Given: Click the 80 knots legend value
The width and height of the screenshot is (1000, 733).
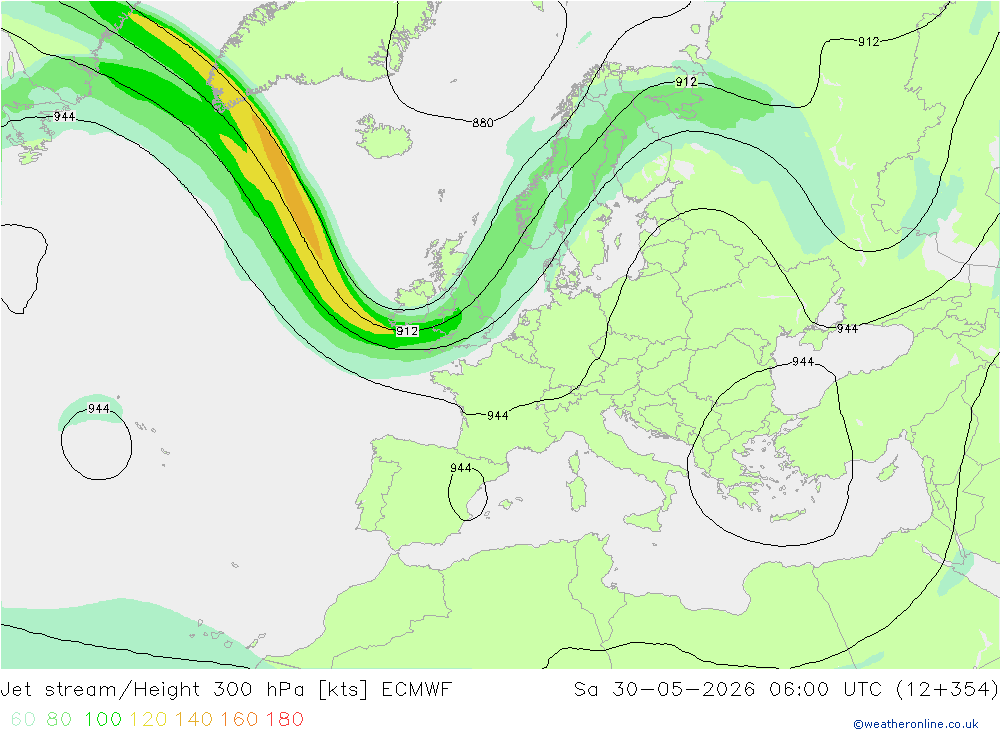Looking at the screenshot, I should (x=59, y=719).
